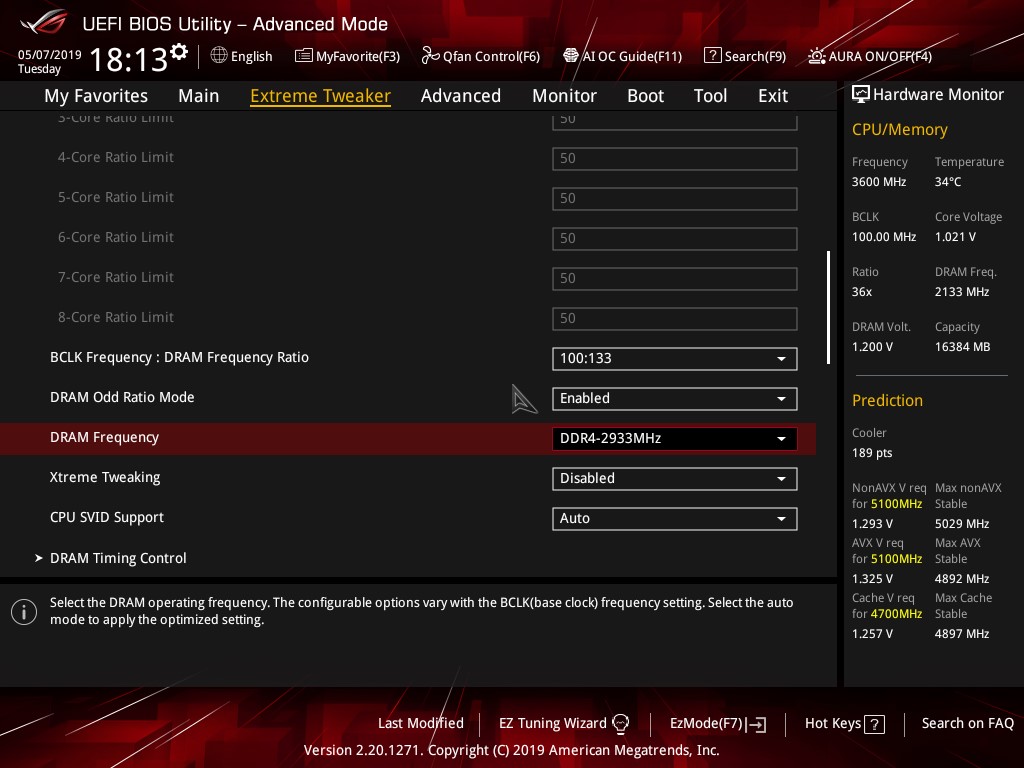
Task: Select the DRAM Odd Ratio Mode label
Action: 122,397
